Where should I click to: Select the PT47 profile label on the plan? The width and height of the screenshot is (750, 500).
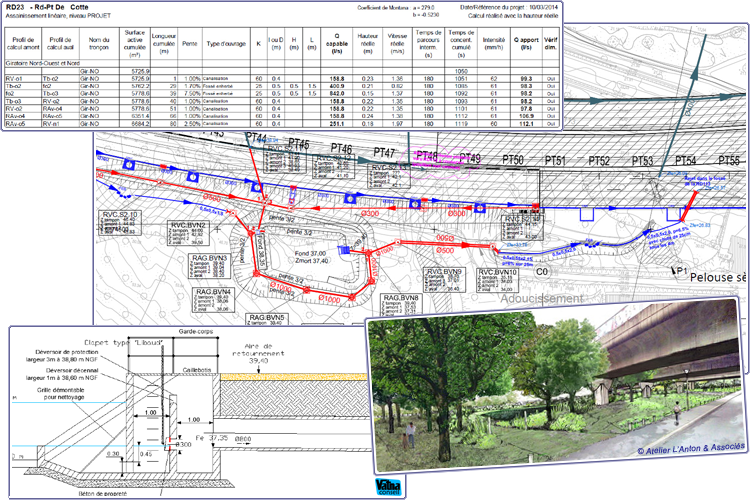coord(384,153)
